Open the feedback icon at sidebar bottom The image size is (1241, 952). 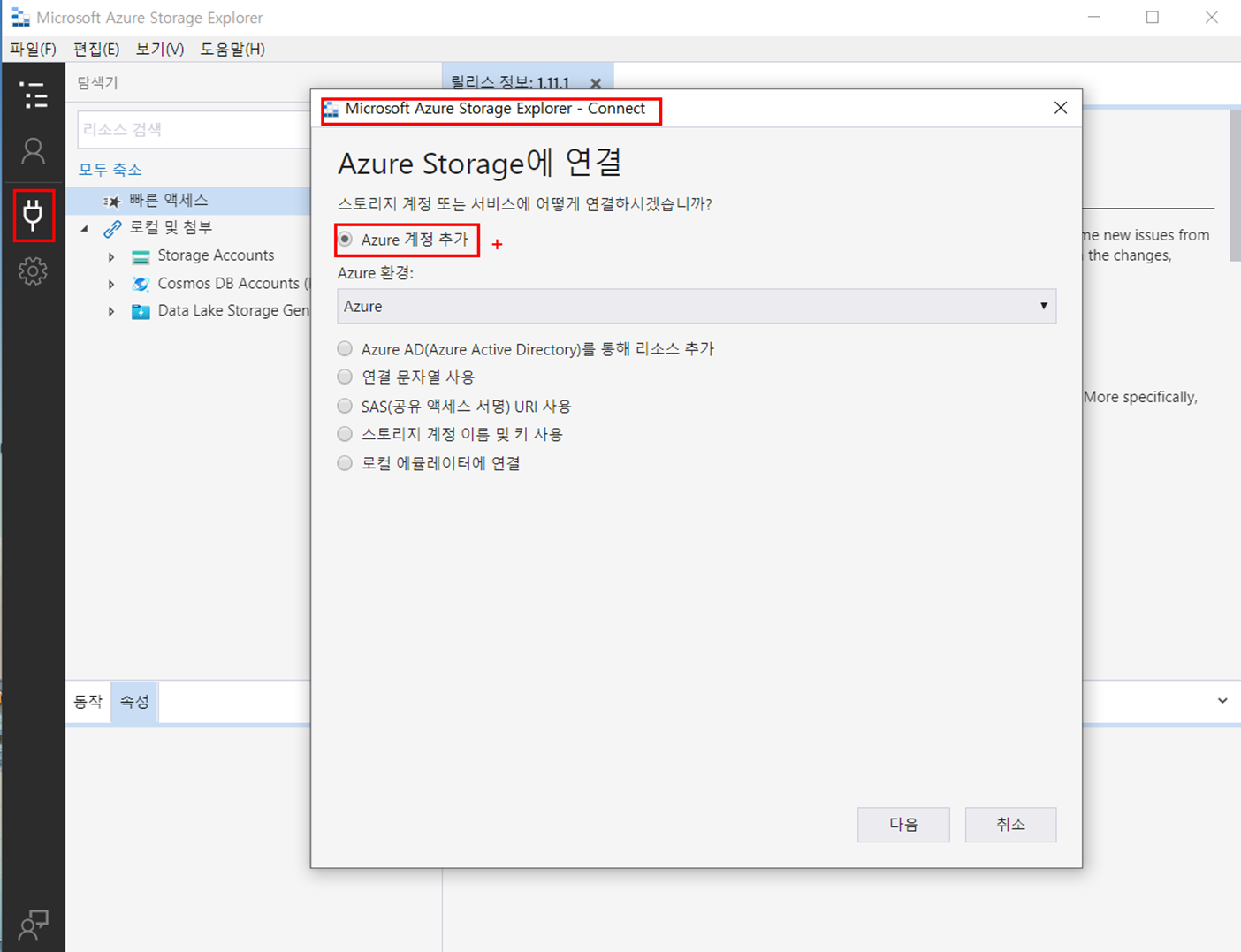click(34, 924)
